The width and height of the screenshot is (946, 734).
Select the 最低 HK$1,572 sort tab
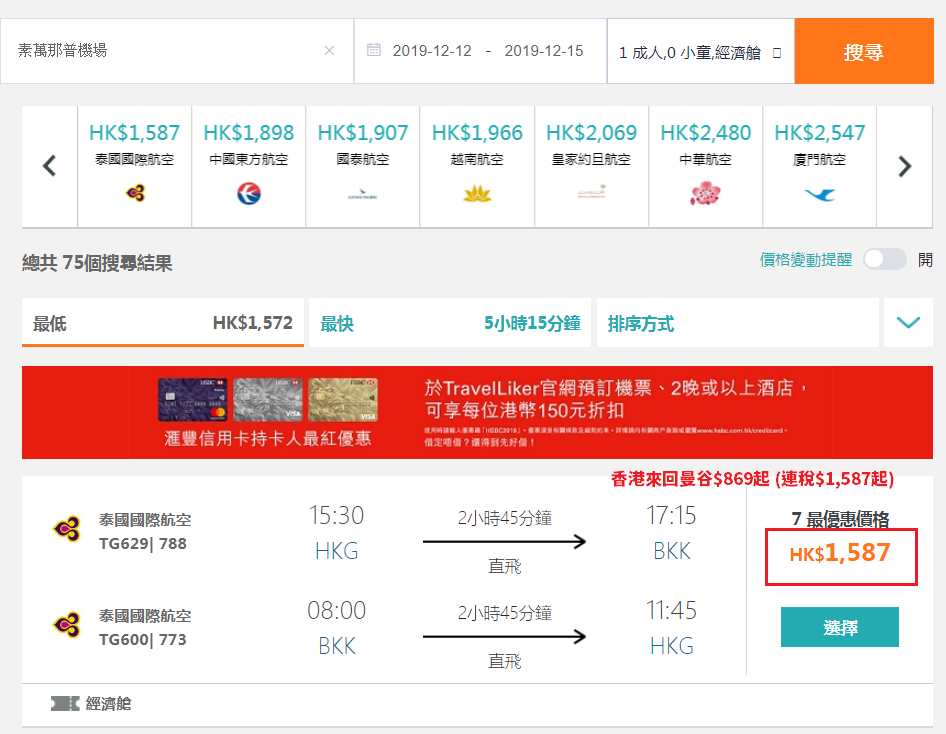click(x=163, y=323)
